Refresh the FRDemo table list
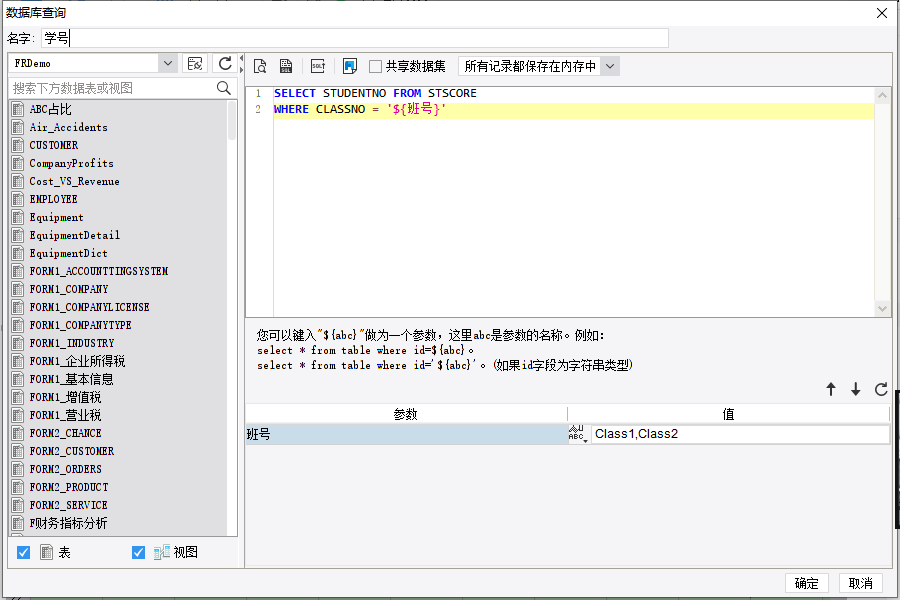Screen dimensions: 900x600 tap(225, 63)
